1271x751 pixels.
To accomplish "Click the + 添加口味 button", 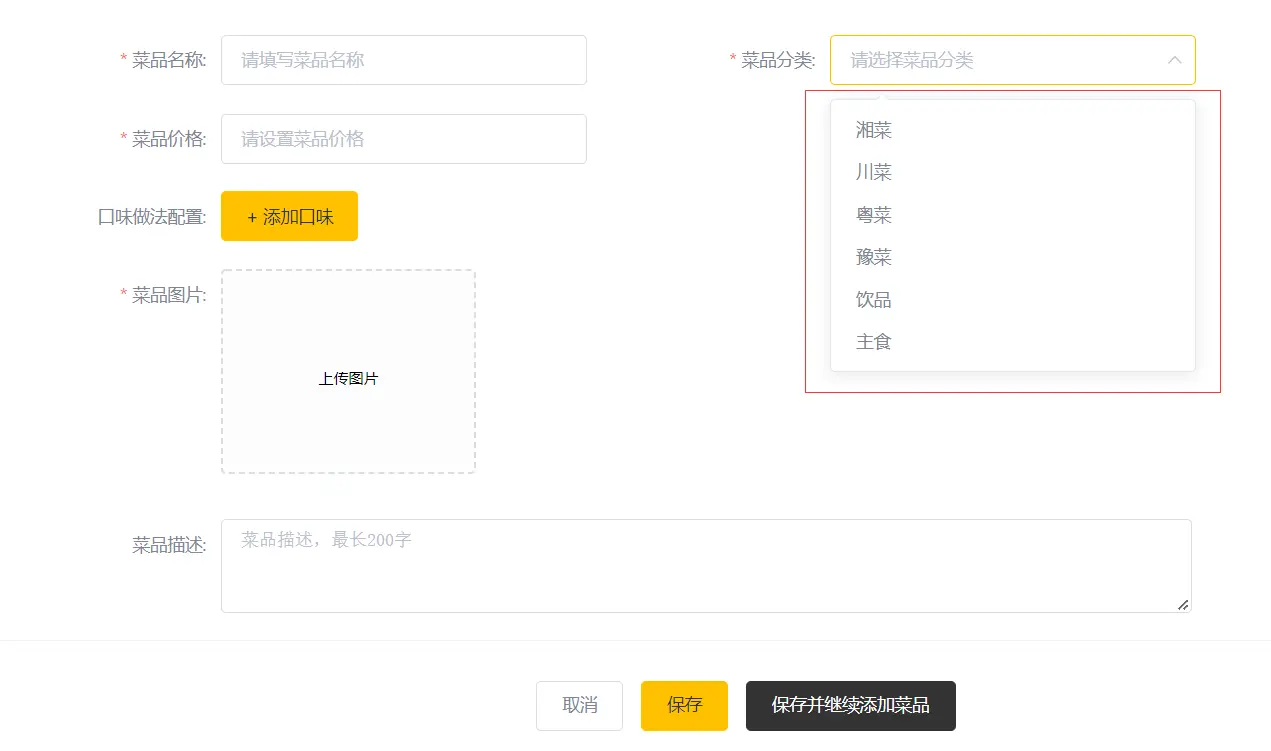I will coord(289,216).
